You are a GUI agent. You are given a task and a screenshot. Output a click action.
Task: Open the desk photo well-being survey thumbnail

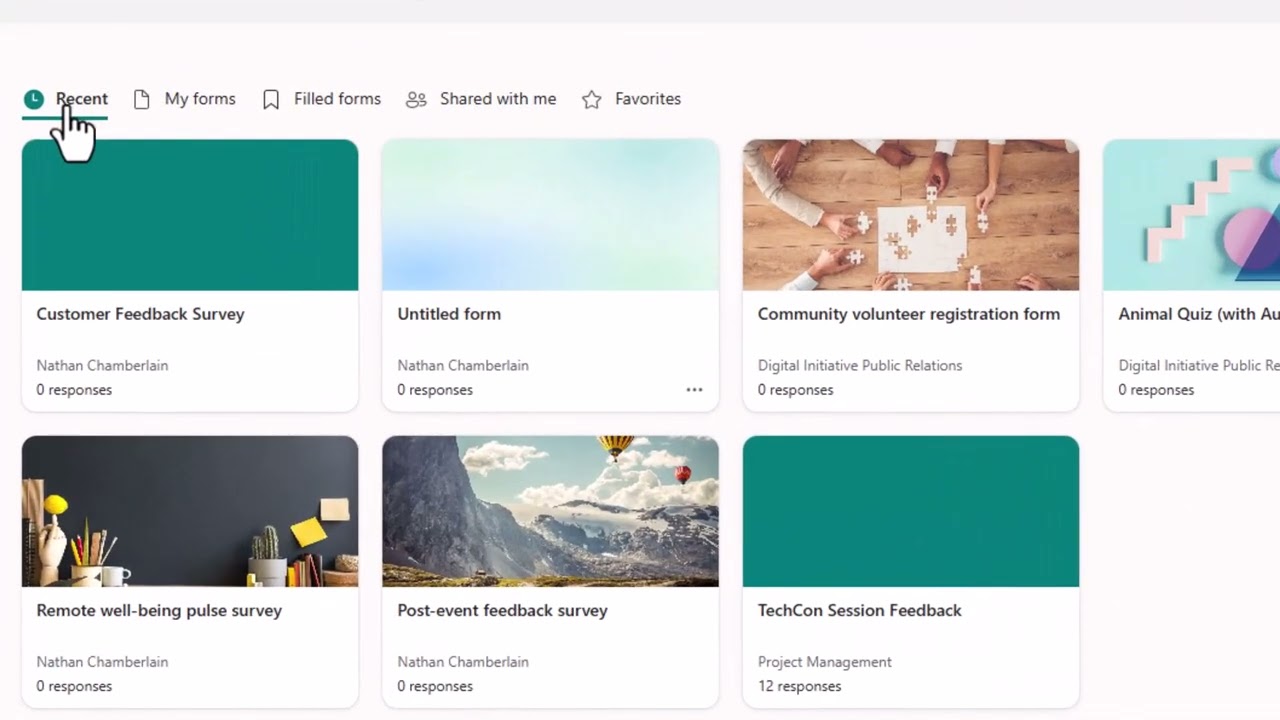[190, 511]
